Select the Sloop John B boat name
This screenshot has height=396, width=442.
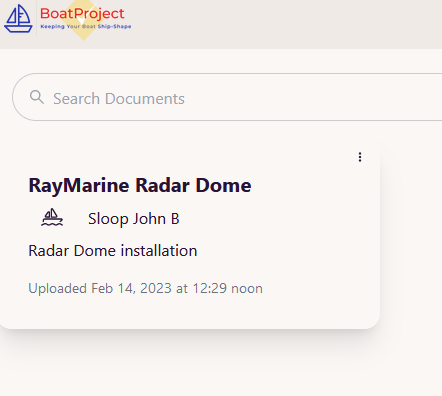coord(134,219)
